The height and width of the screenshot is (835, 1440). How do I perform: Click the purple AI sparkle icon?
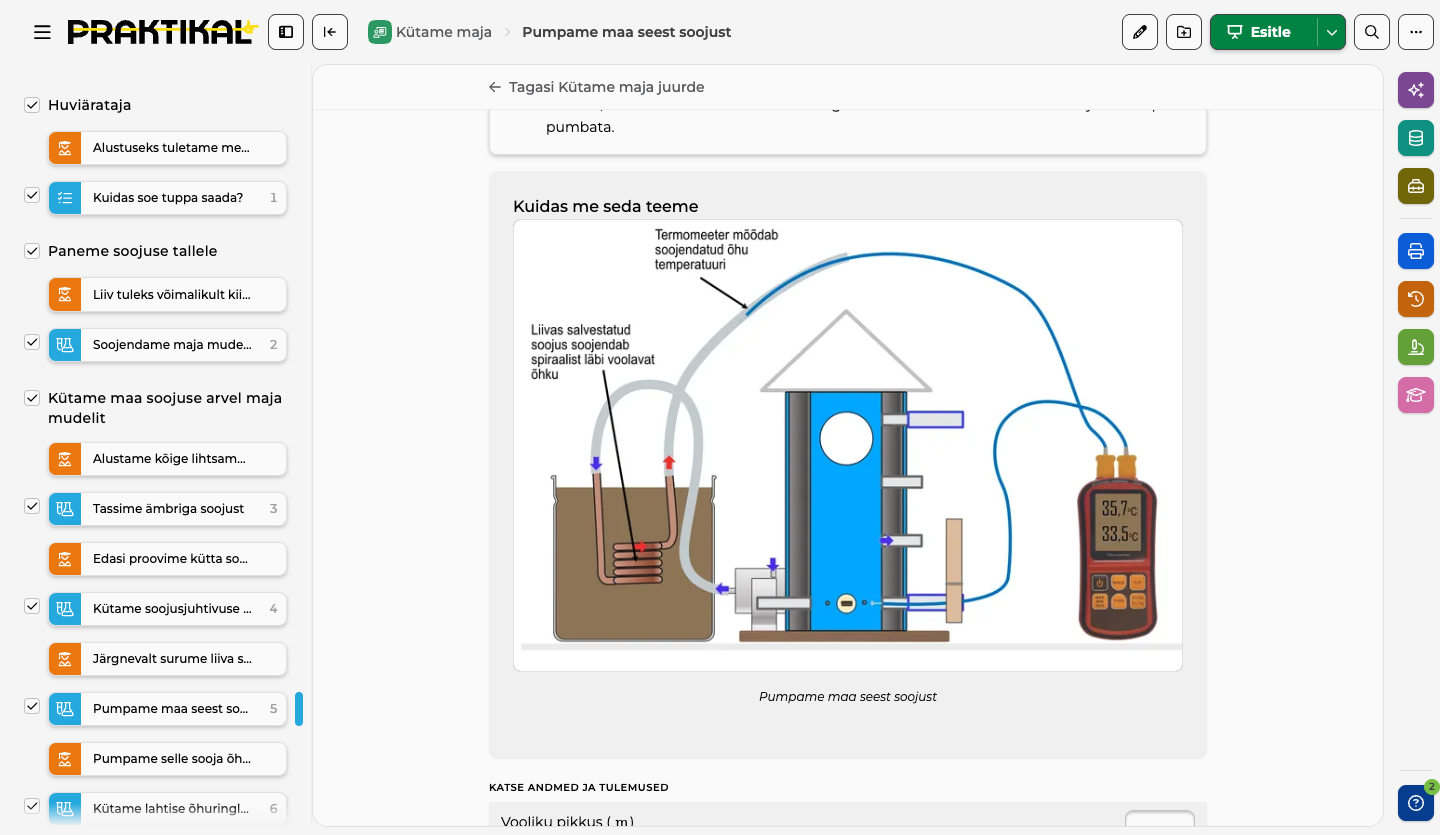click(1416, 90)
